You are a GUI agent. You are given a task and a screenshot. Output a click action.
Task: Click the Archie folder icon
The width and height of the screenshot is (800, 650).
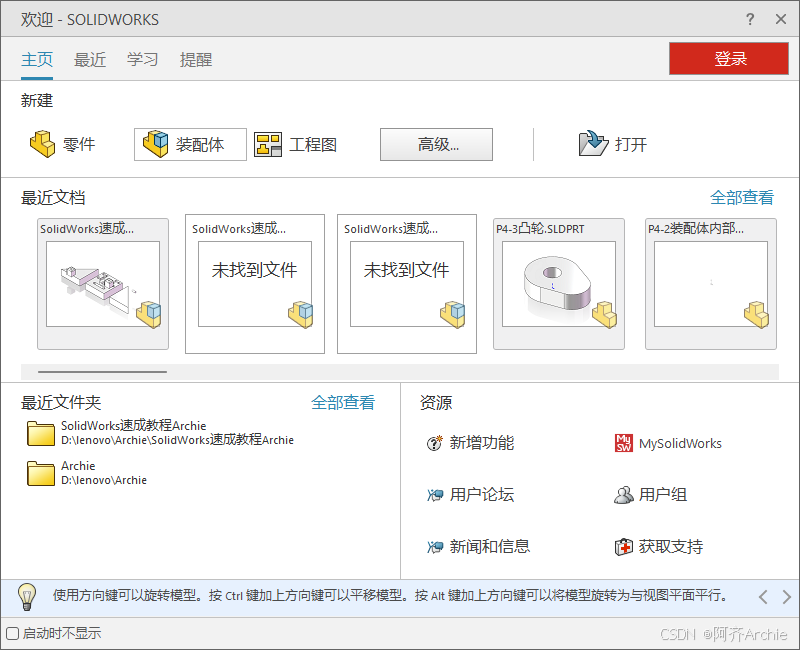(41, 473)
